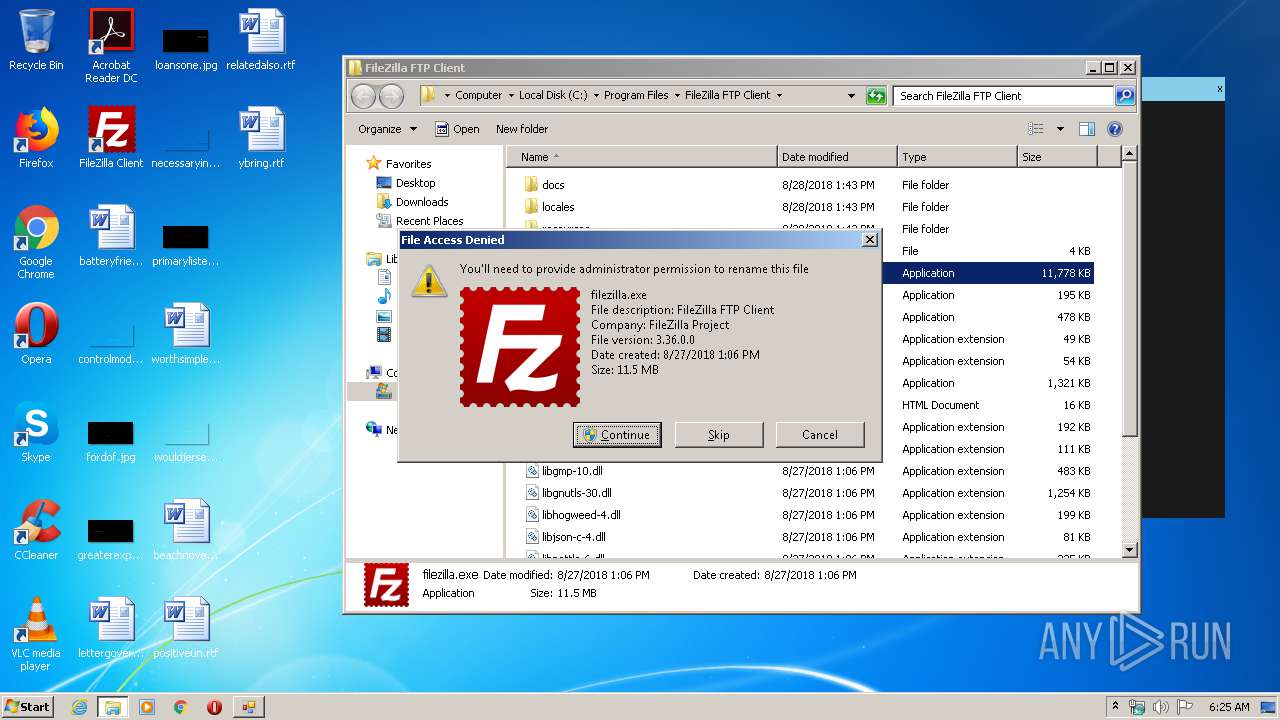Image resolution: width=1280 pixels, height=720 pixels.
Task: Select the fordof.jpg desktop file
Action: point(111,440)
